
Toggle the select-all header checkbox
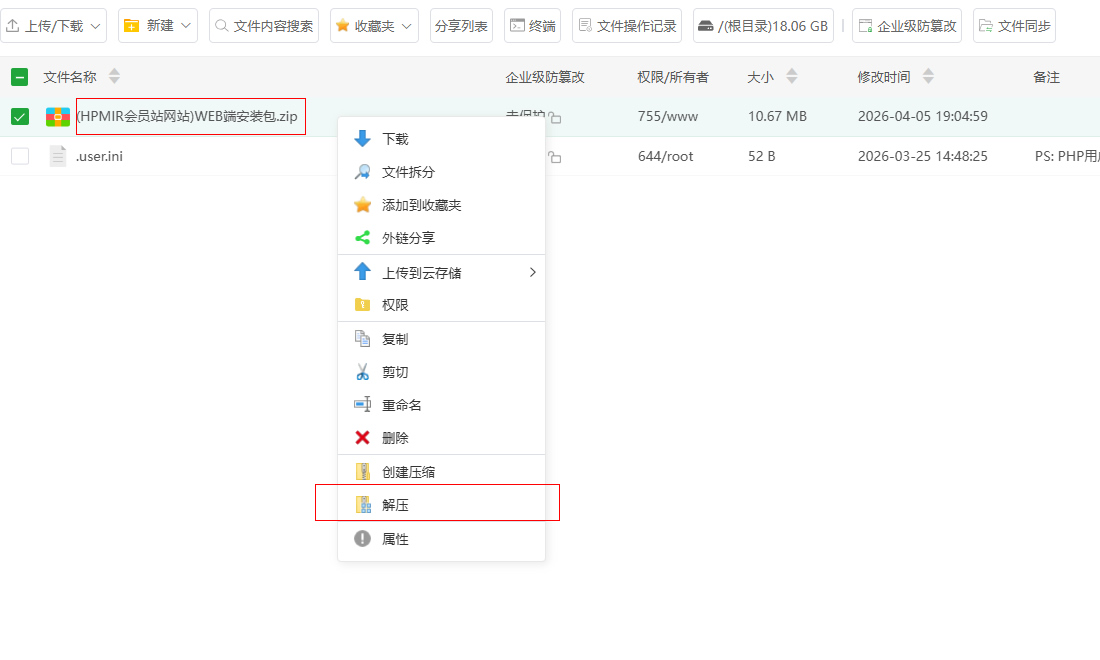tap(20, 77)
